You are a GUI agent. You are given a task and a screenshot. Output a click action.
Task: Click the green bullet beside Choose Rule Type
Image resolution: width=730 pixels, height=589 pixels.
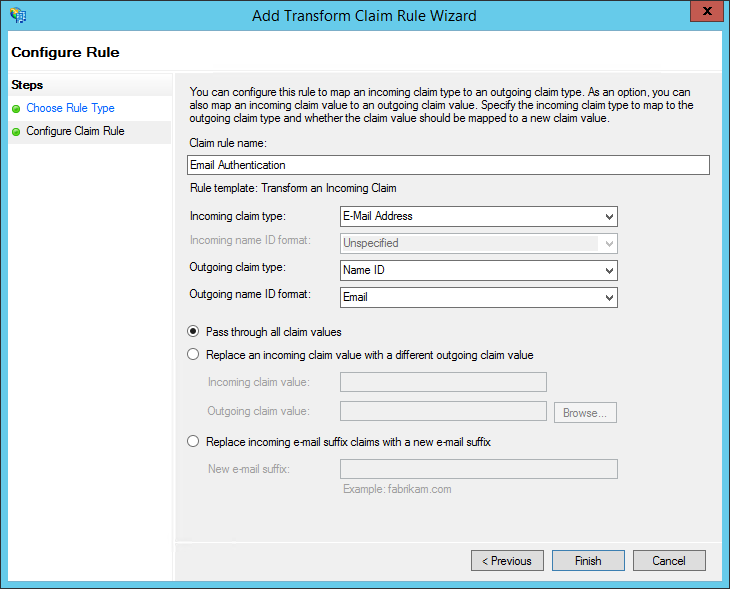click(x=16, y=108)
